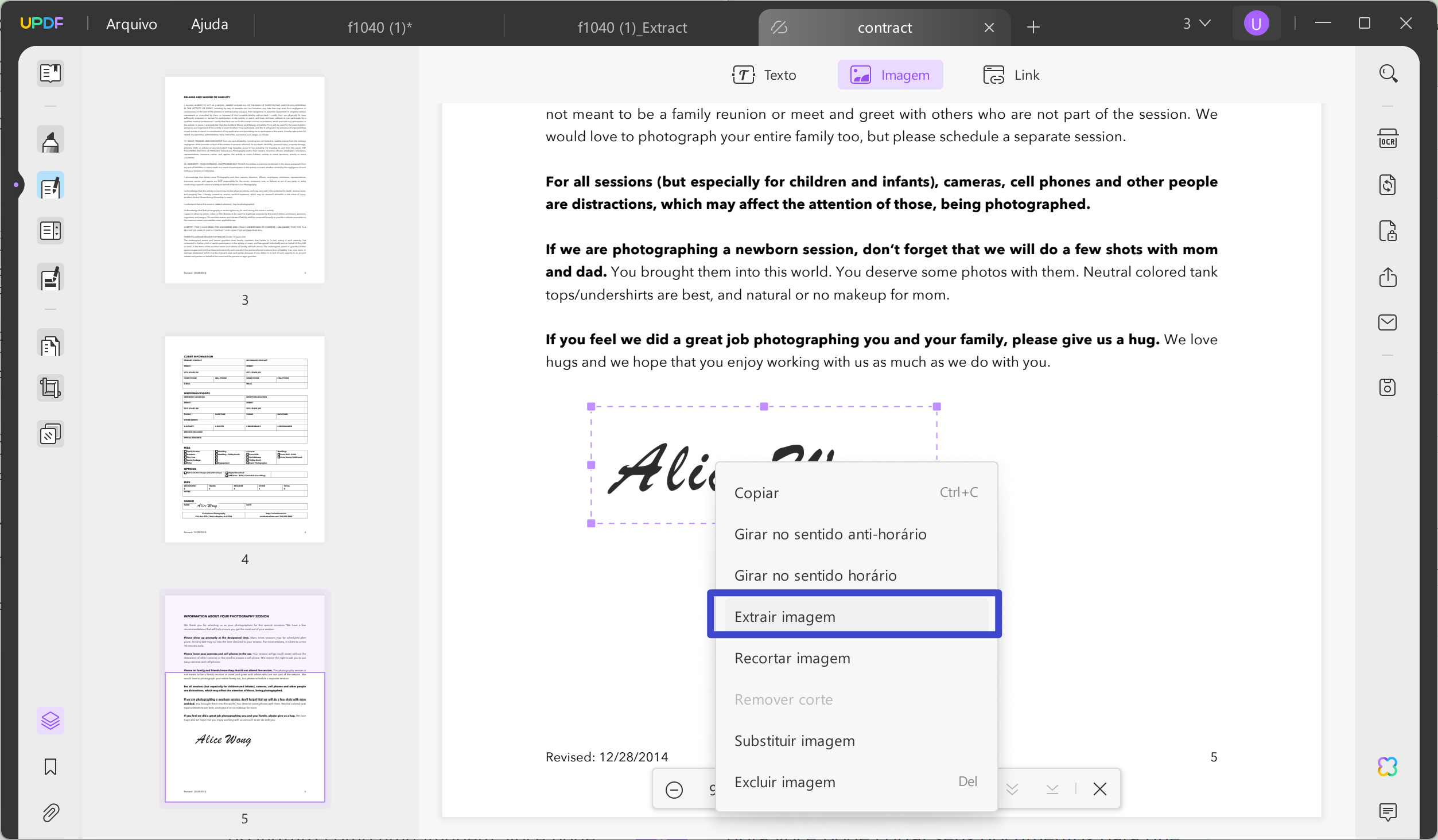Open the UPDF AI assistant icon
Screen dimensions: 1438x840
(1388, 767)
